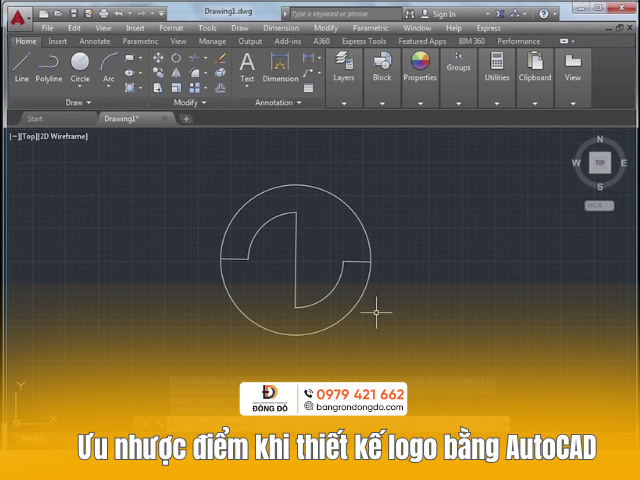640x480 pixels.
Task: Click the [Top] view control label
Action: 29,136
